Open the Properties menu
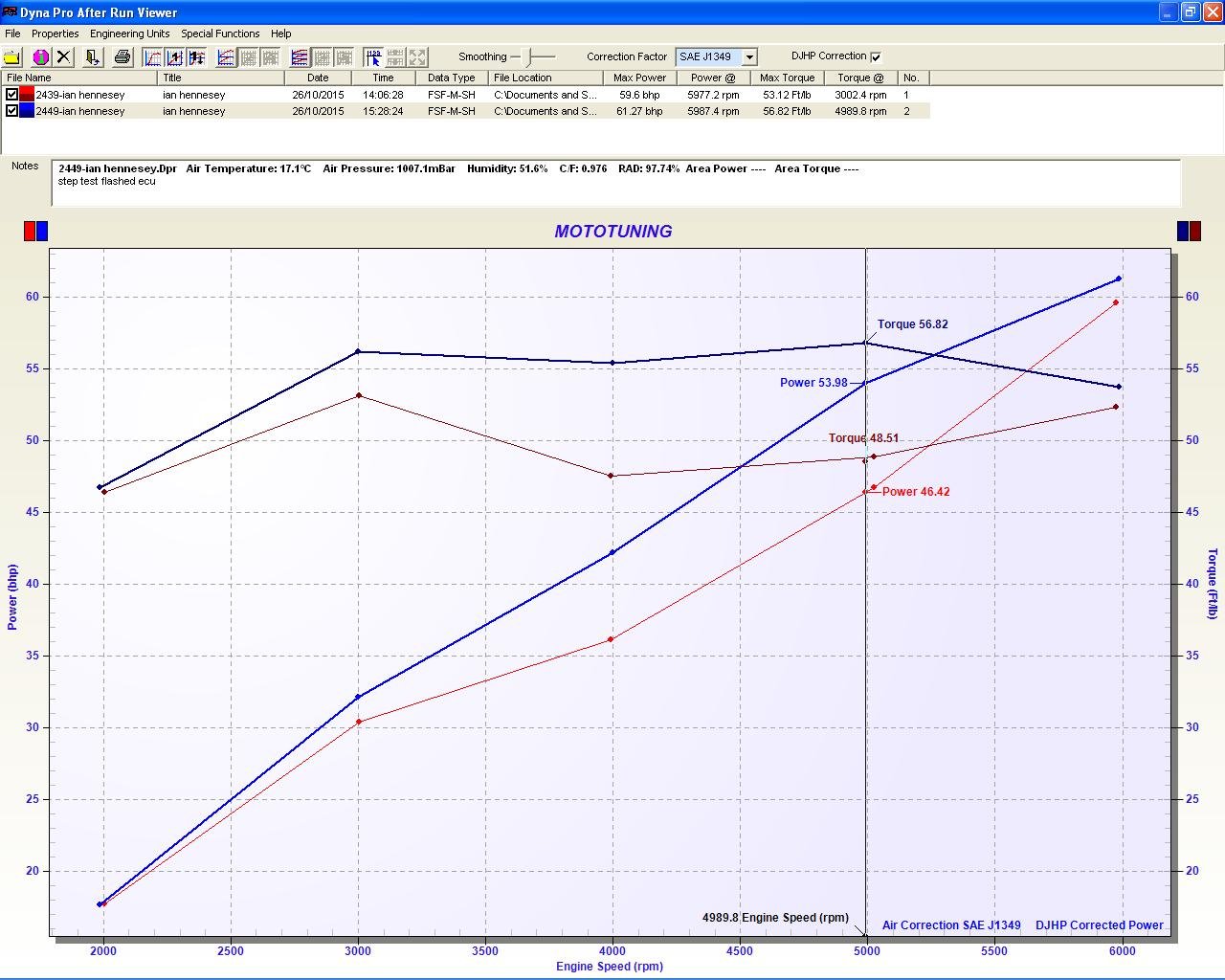 click(55, 33)
